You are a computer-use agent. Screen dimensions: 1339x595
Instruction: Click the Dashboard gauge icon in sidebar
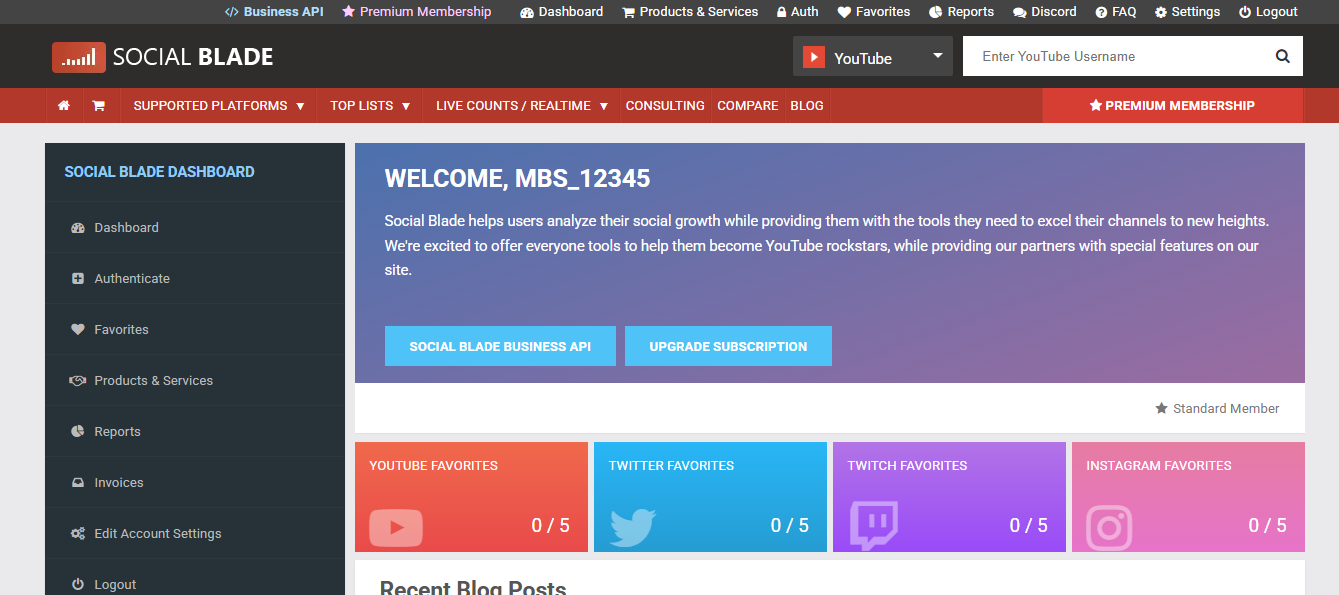78,228
